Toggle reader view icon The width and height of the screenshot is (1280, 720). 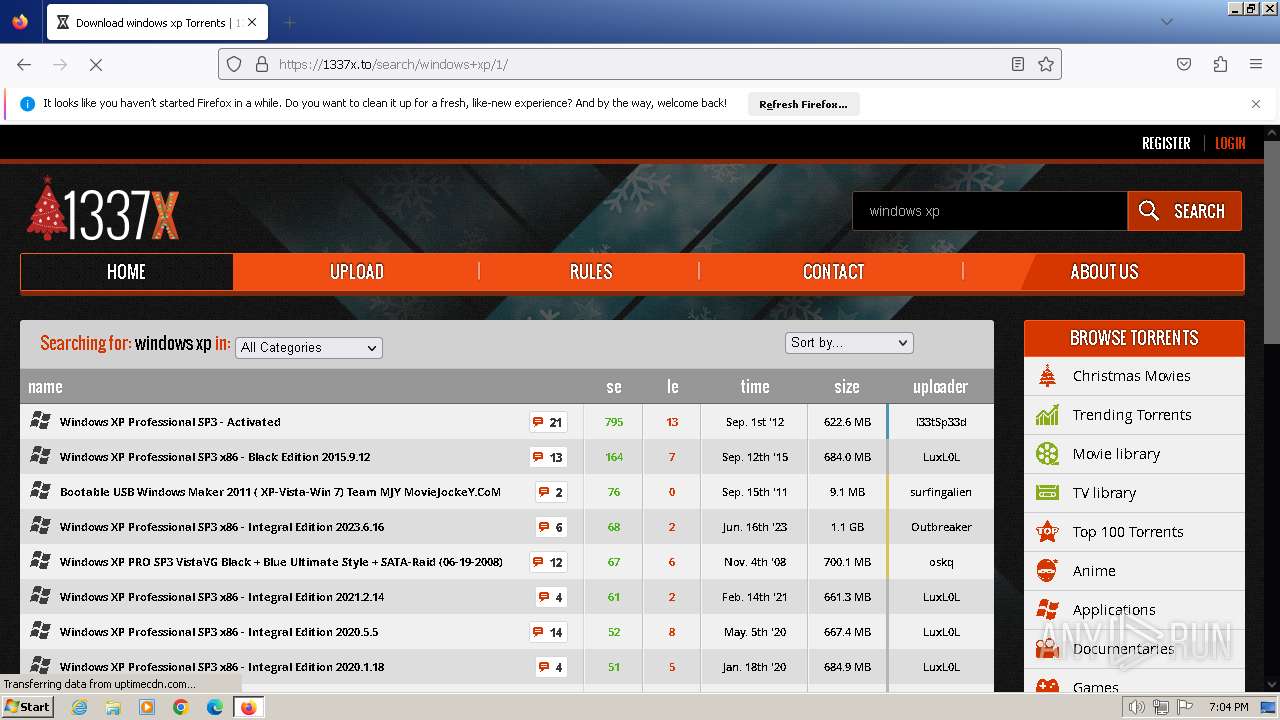click(x=1018, y=64)
